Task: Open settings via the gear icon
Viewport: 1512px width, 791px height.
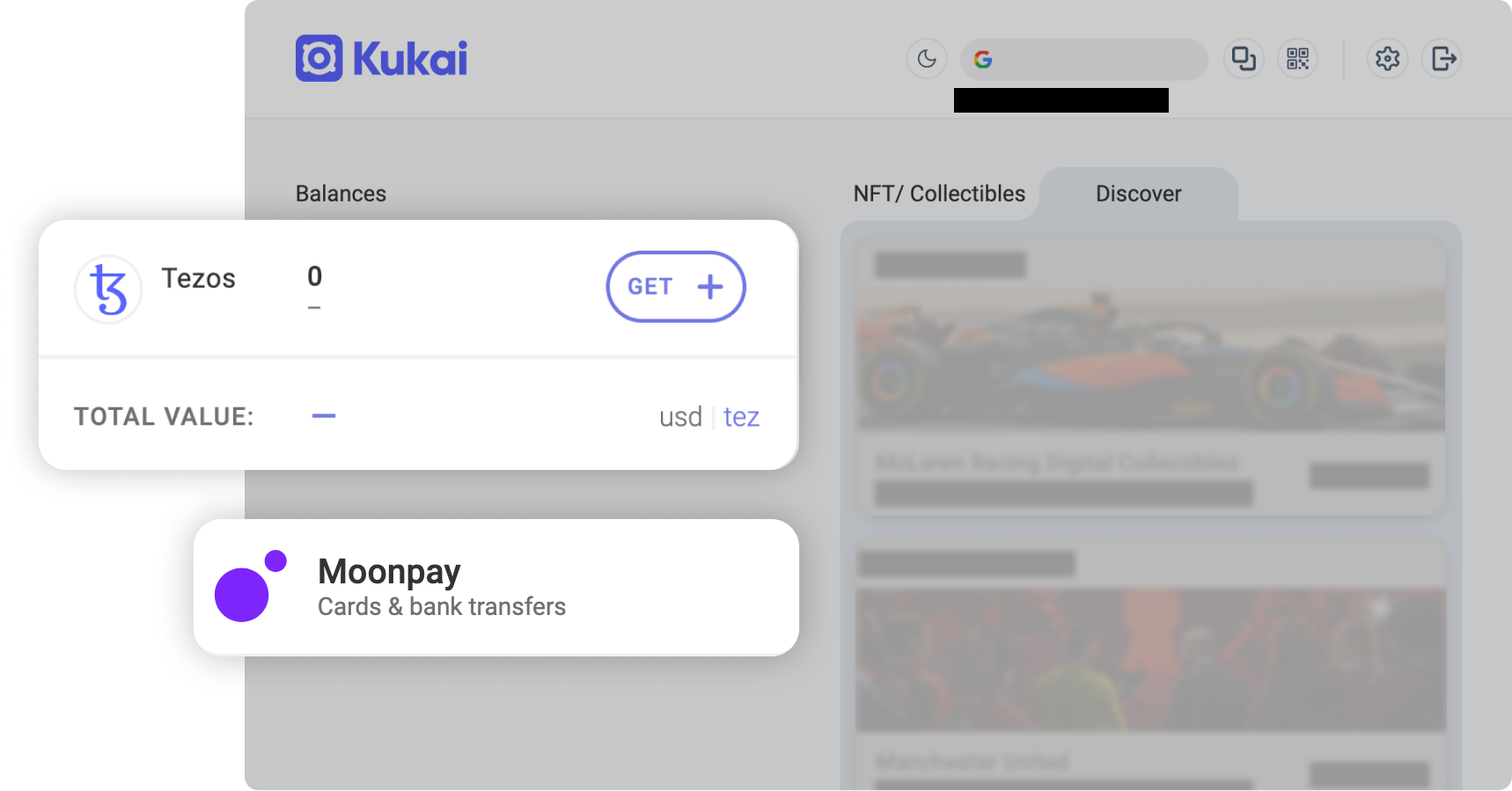Action: click(x=1387, y=59)
